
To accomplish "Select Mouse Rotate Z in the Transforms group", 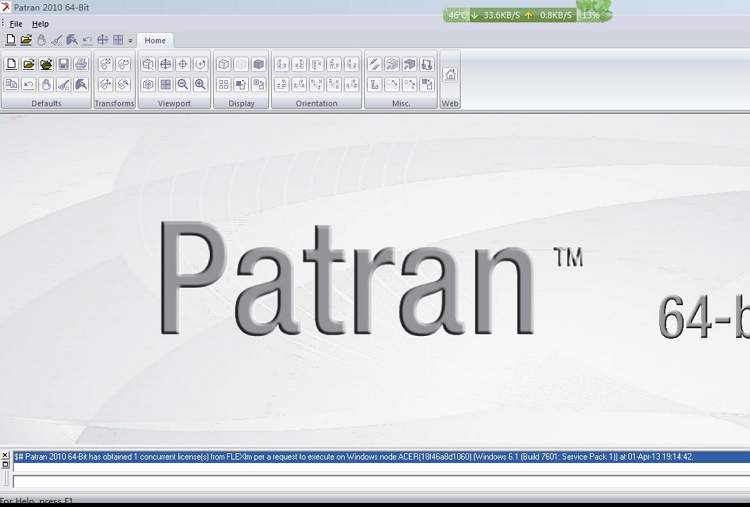I will 123,64.
